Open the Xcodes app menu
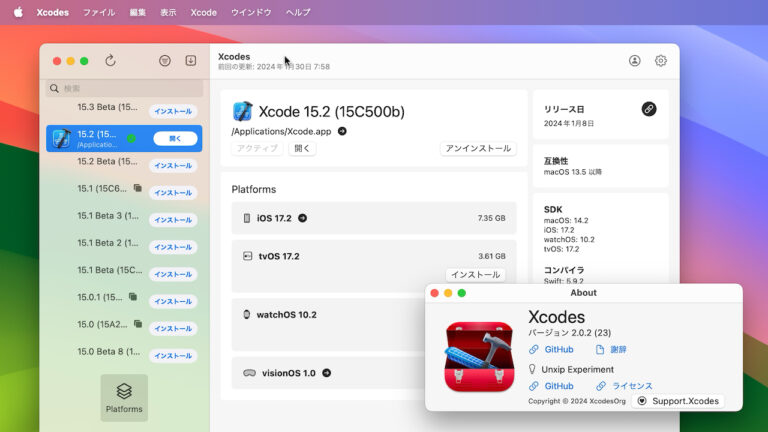Image resolution: width=768 pixels, height=432 pixels. coord(52,12)
